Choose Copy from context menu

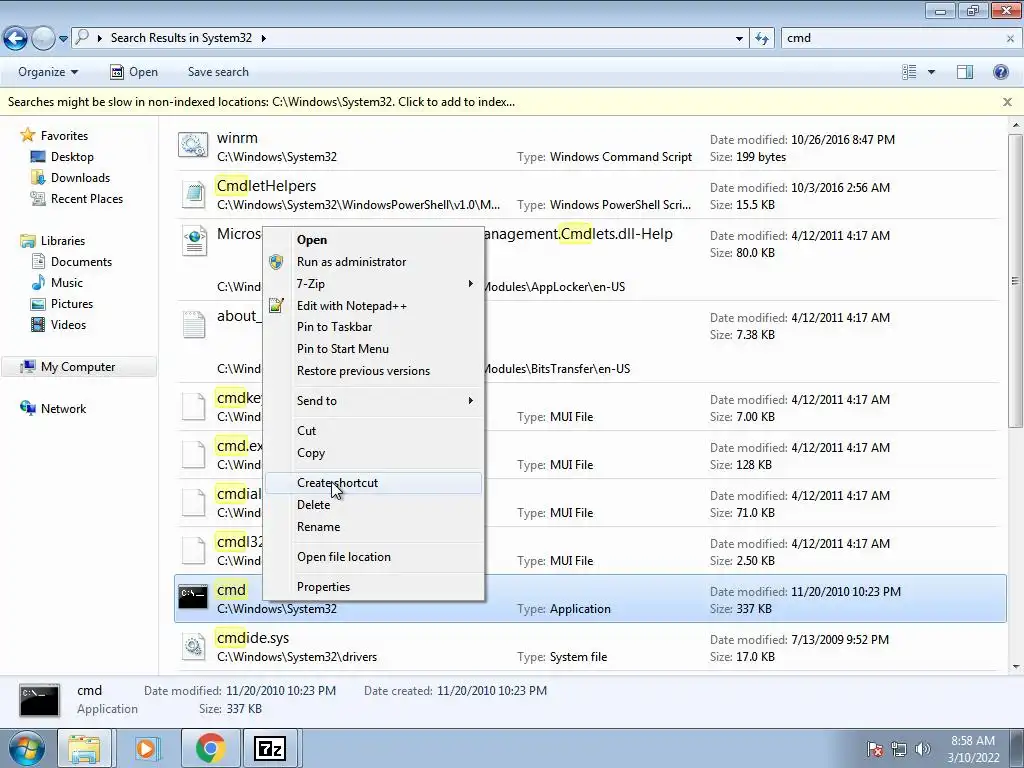pos(374,453)
